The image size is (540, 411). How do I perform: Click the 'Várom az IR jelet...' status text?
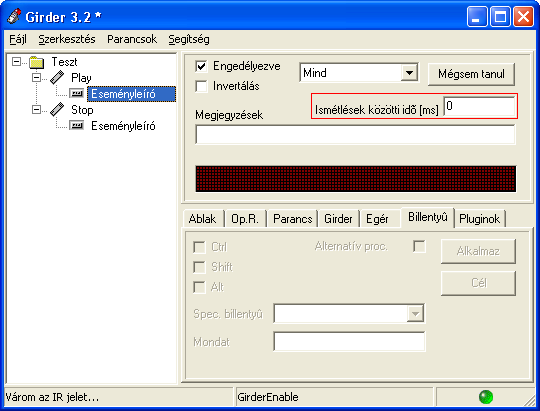coord(52,397)
